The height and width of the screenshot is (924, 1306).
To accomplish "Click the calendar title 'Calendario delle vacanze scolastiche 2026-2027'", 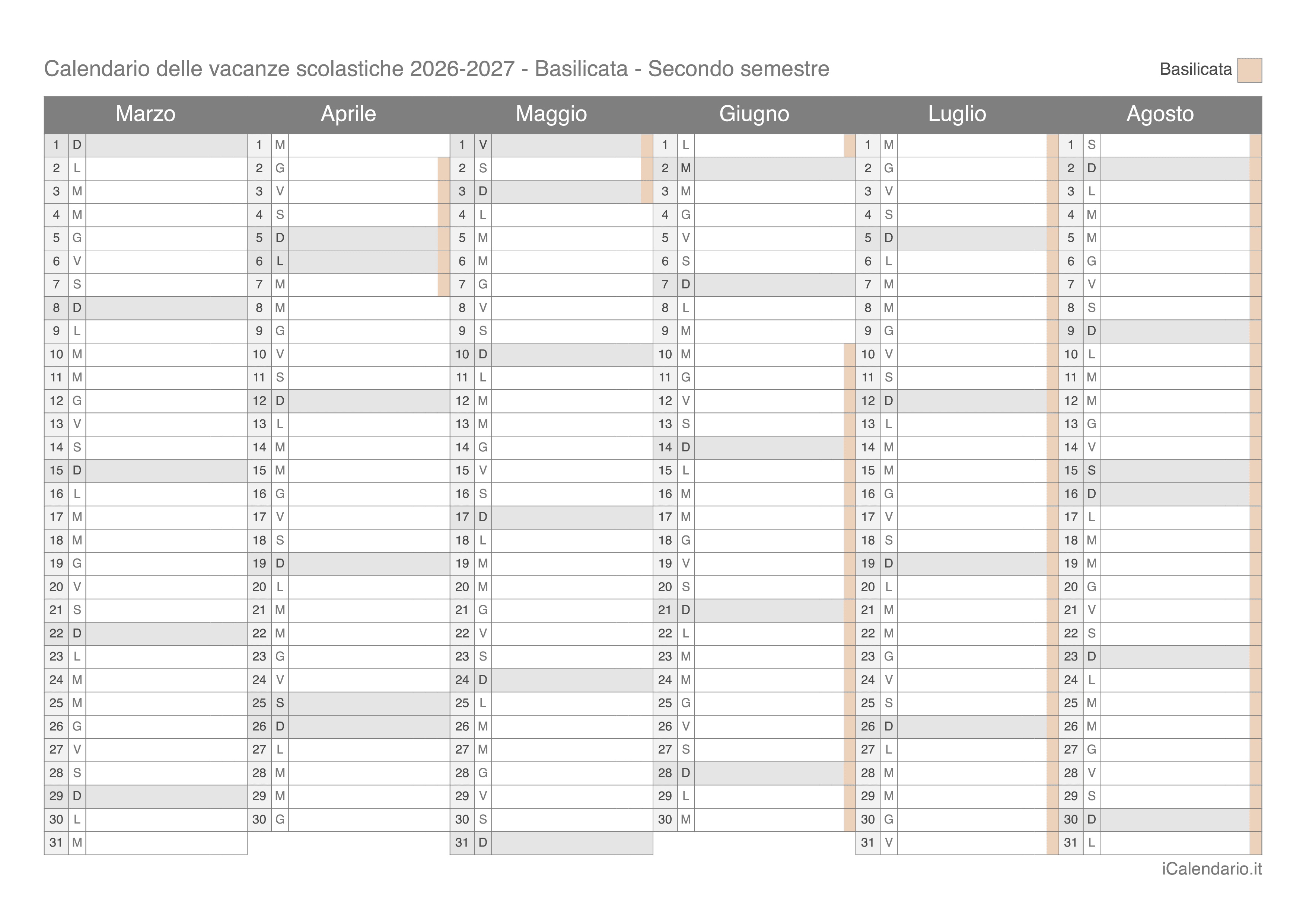I will click(x=280, y=69).
